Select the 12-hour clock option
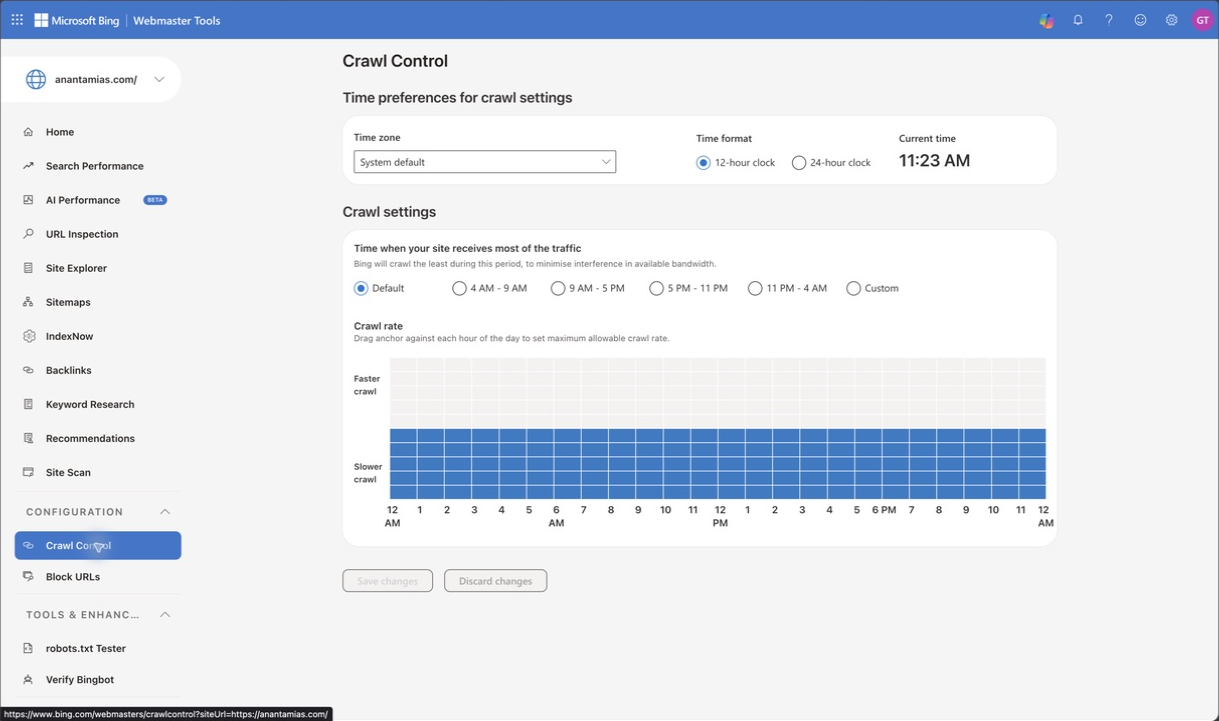 (x=703, y=163)
